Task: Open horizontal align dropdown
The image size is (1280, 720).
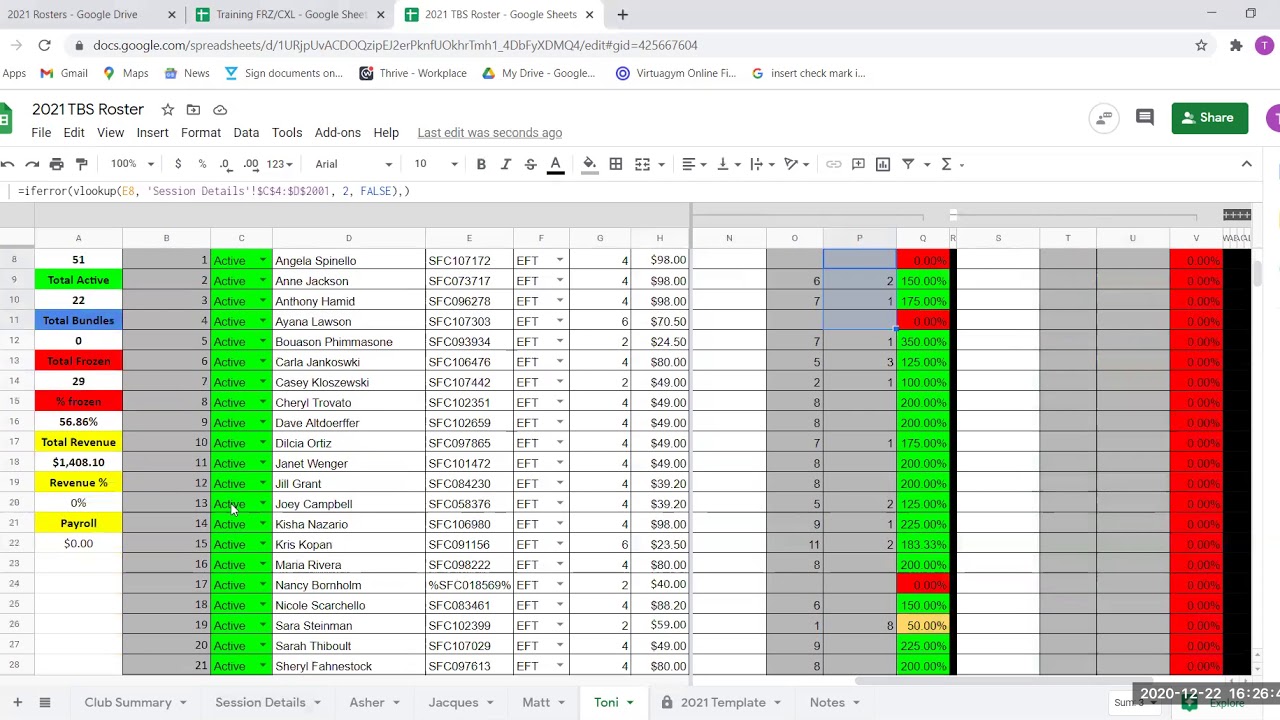Action: [x=694, y=164]
